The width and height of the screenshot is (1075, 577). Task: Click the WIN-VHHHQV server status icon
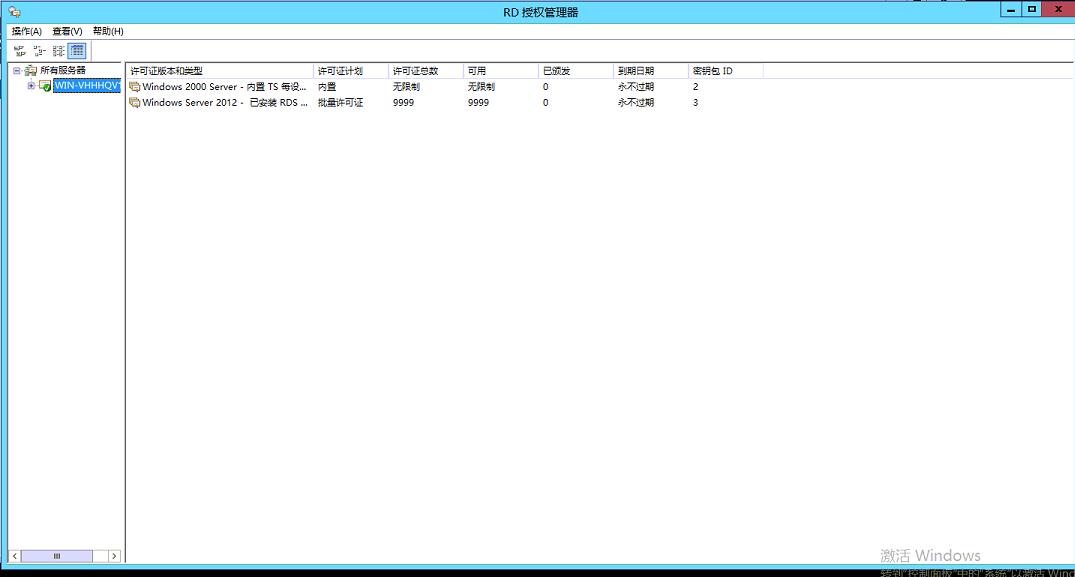pyautogui.click(x=45, y=86)
